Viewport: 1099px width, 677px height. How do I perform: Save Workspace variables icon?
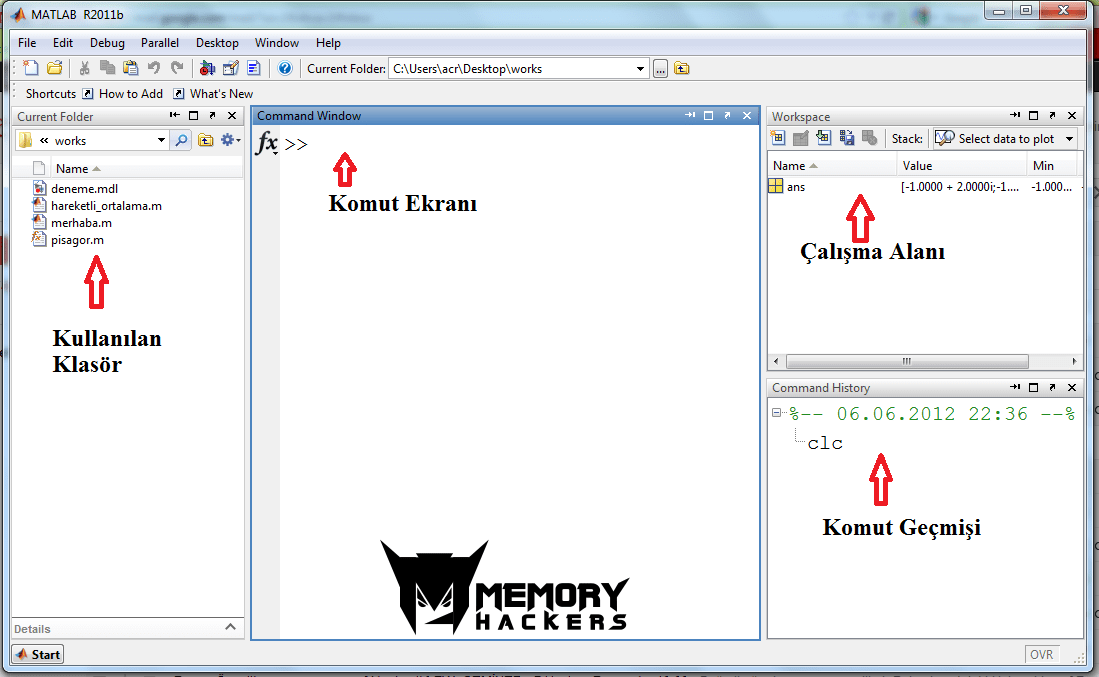point(847,138)
